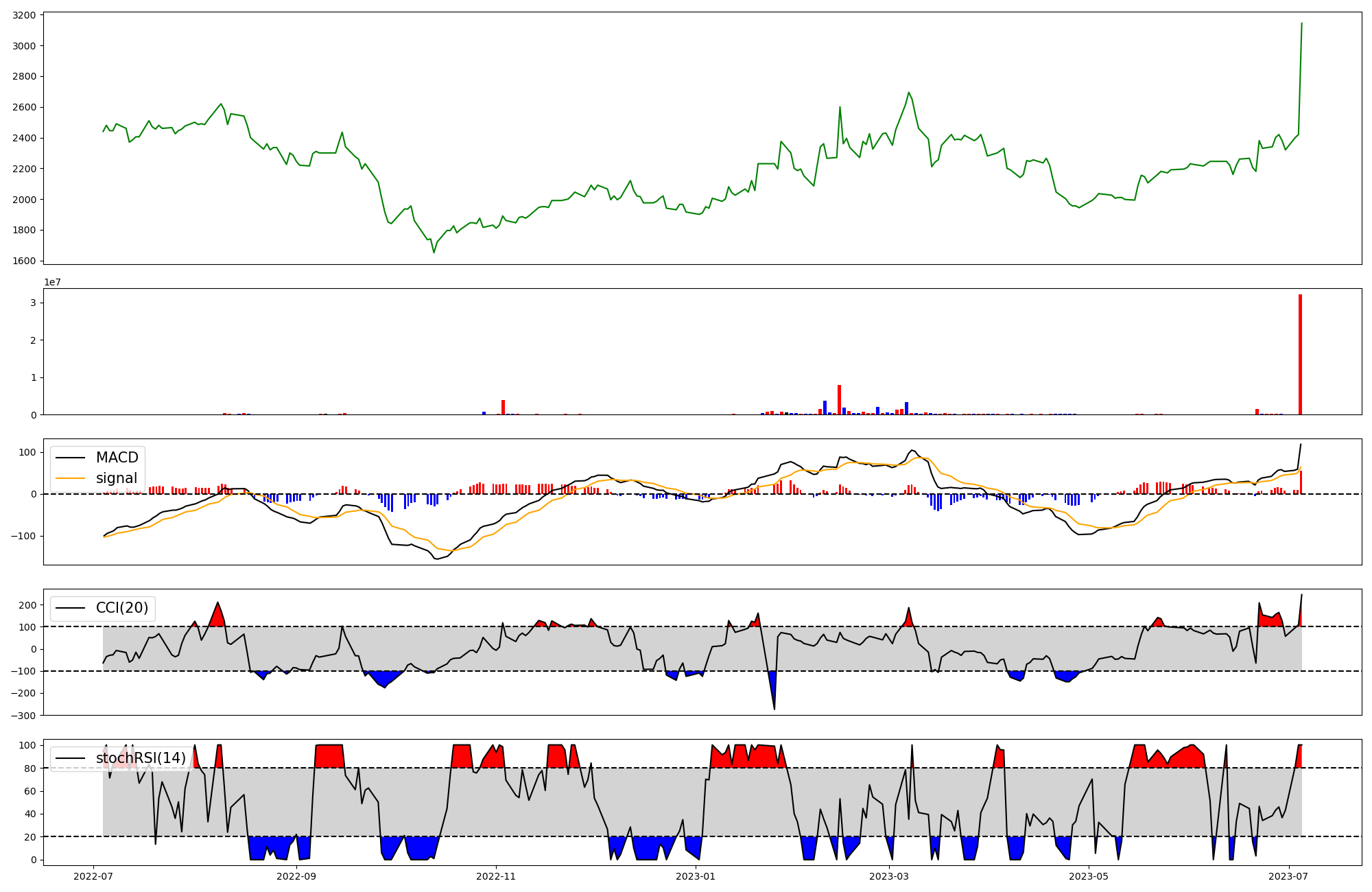Click the 3200 price axis tick
This screenshot has height=892, width=1372.
pyautogui.click(x=24, y=15)
